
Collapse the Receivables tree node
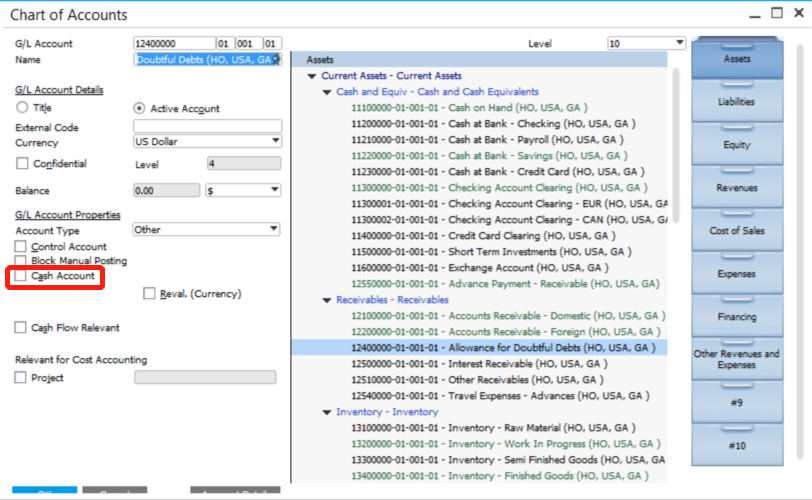[327, 300]
